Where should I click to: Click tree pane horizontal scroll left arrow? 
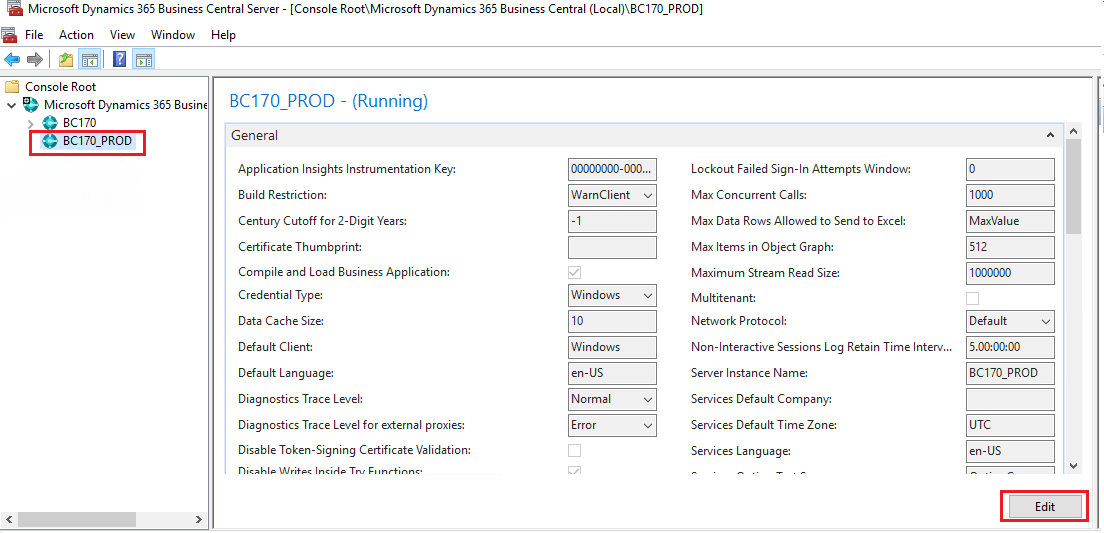8,520
